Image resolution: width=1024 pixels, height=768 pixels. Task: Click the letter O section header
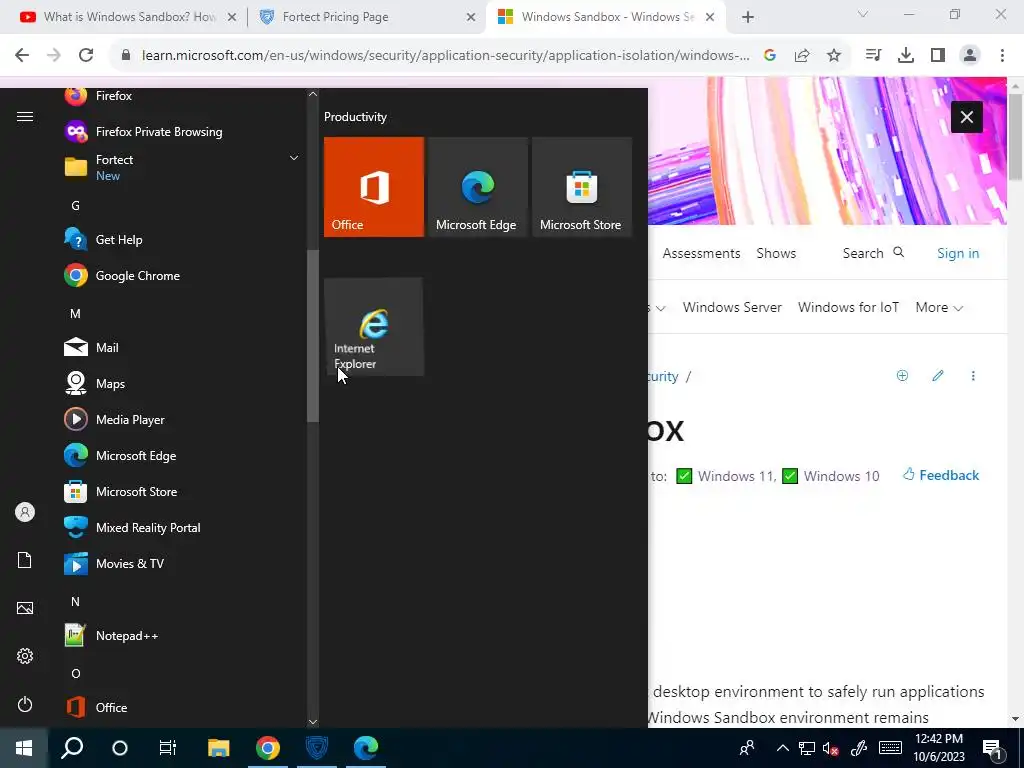pyautogui.click(x=76, y=673)
